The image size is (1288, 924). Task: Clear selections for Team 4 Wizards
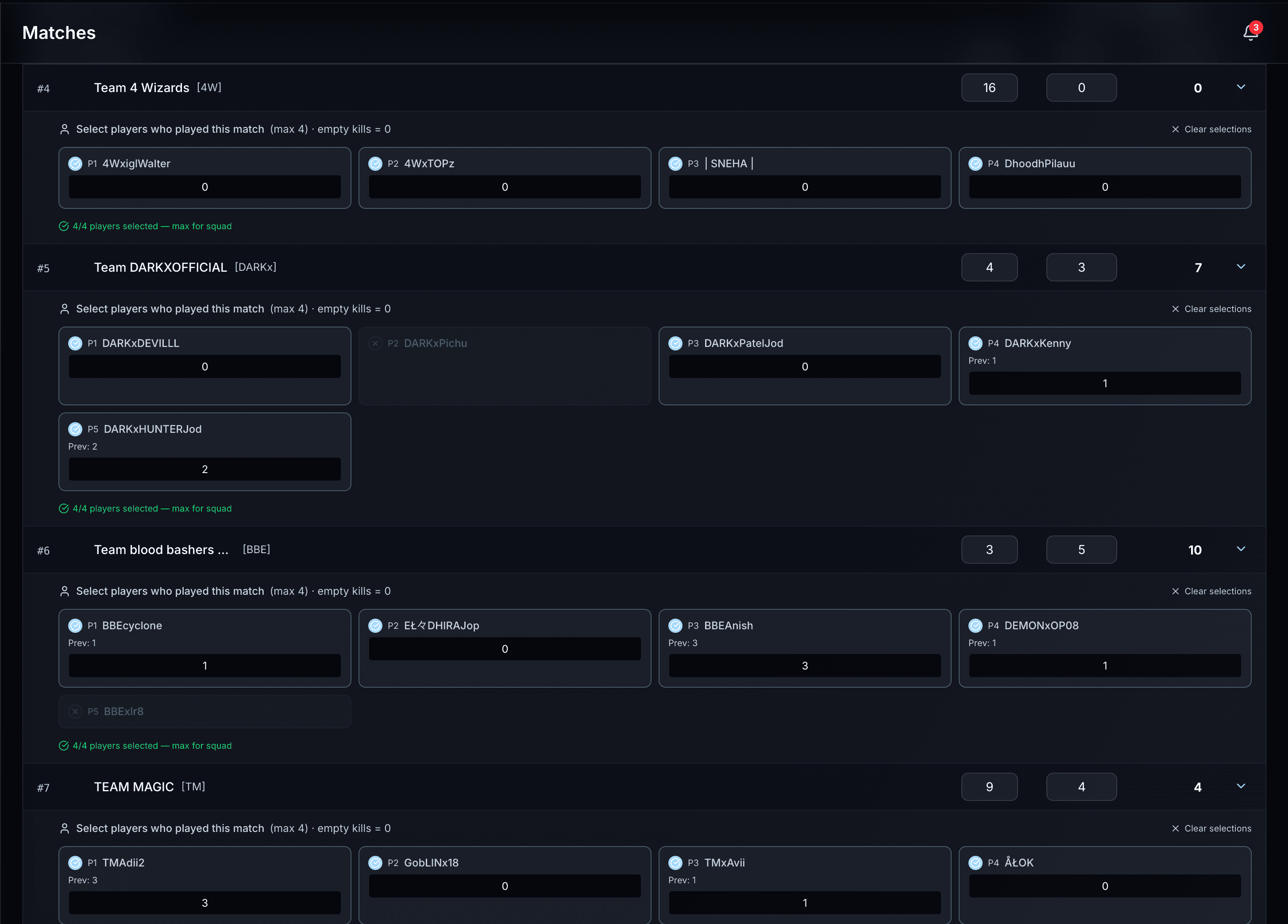tap(1211, 130)
